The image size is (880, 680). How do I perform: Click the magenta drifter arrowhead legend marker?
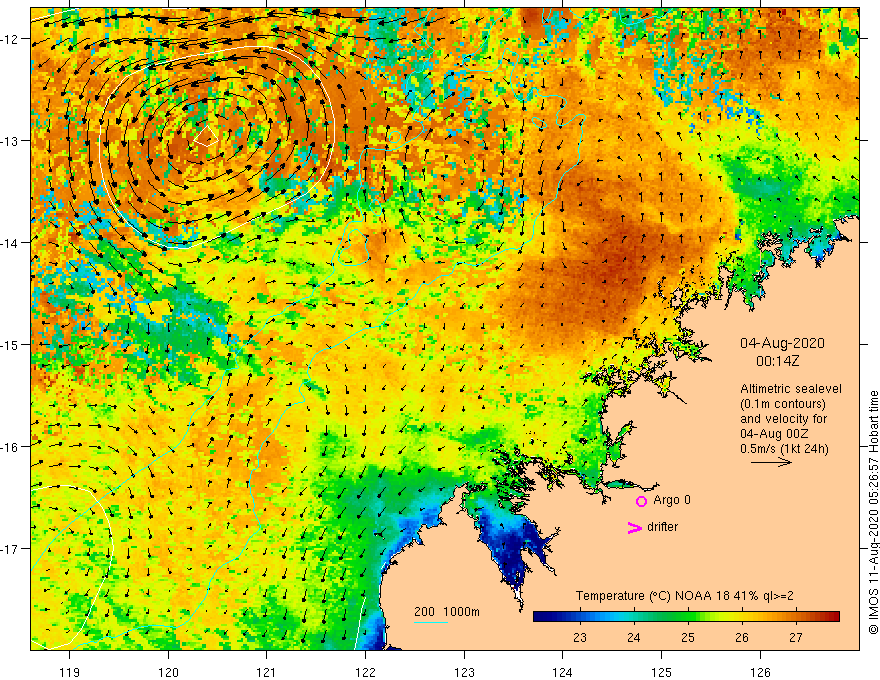click(635, 527)
